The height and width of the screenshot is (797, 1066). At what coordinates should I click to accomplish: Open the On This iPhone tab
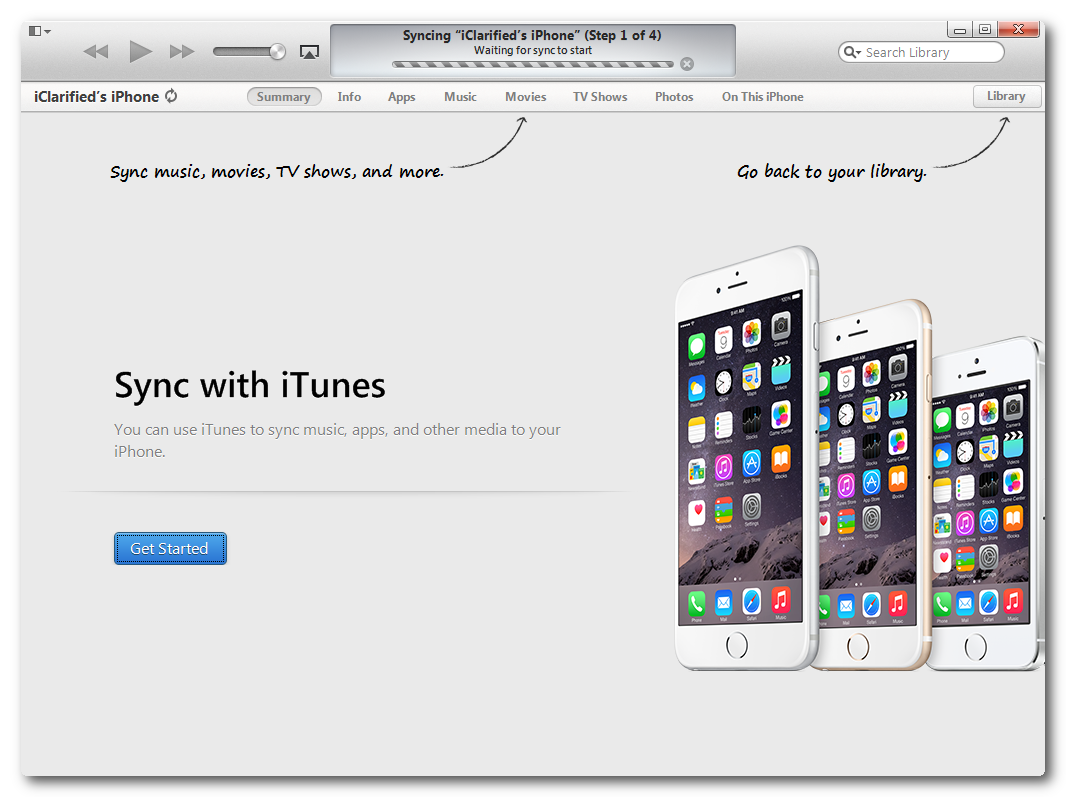click(x=762, y=97)
